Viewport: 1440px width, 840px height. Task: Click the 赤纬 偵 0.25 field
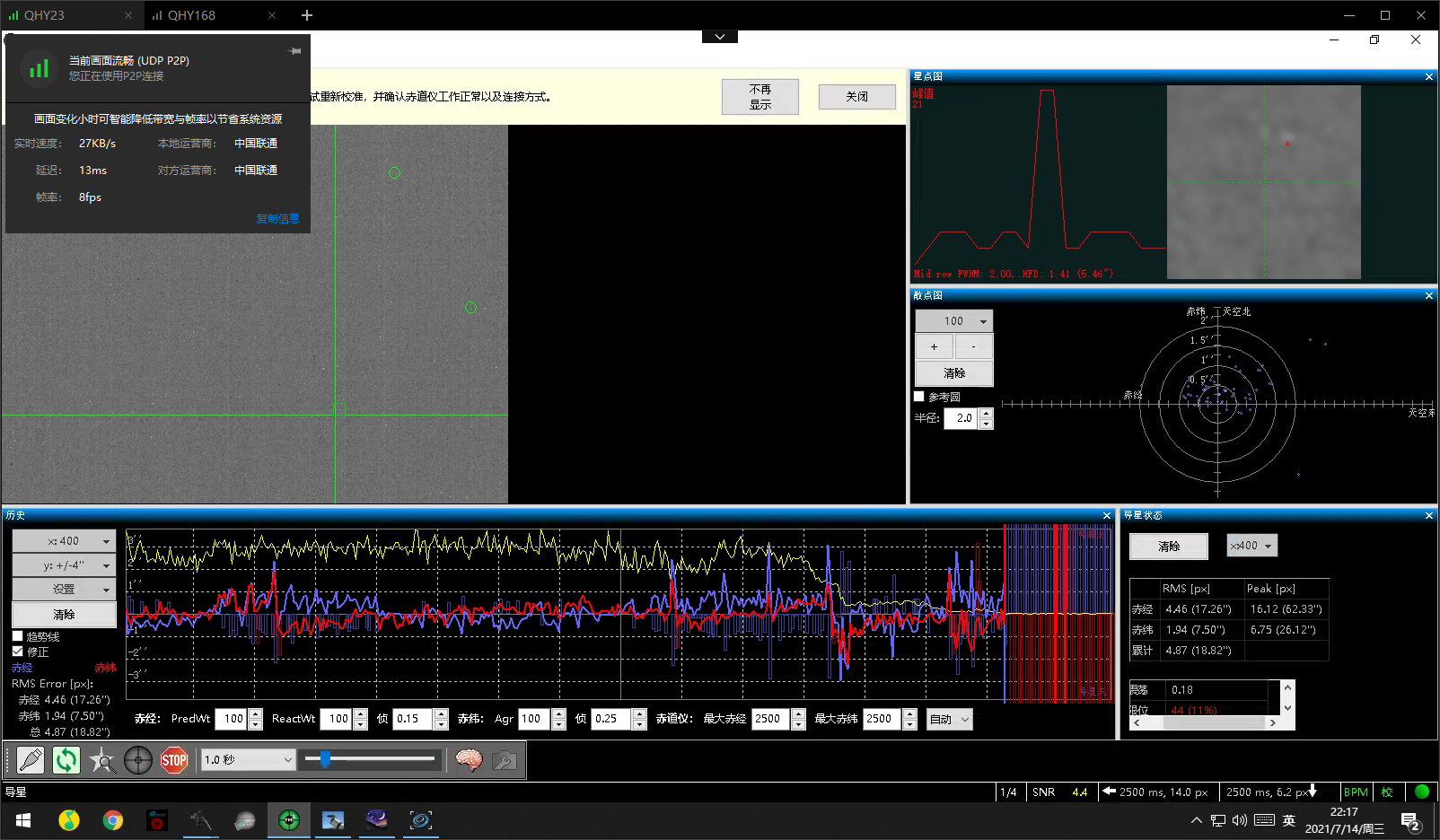pos(611,719)
